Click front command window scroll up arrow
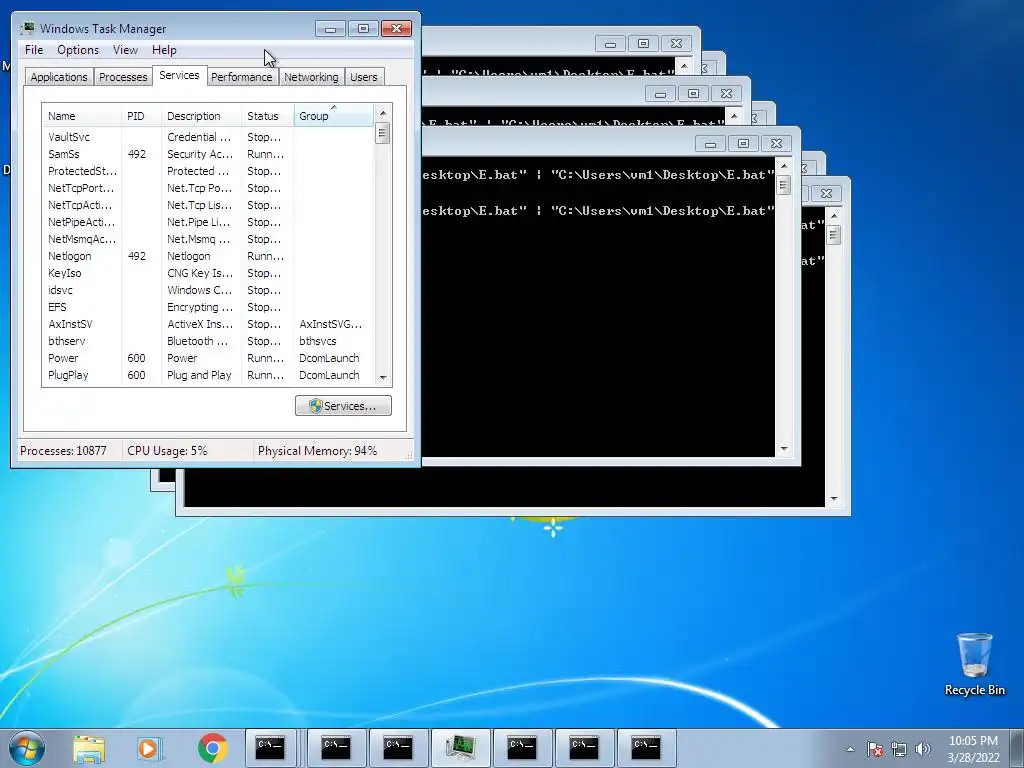This screenshot has width=1024, height=768. [x=784, y=166]
